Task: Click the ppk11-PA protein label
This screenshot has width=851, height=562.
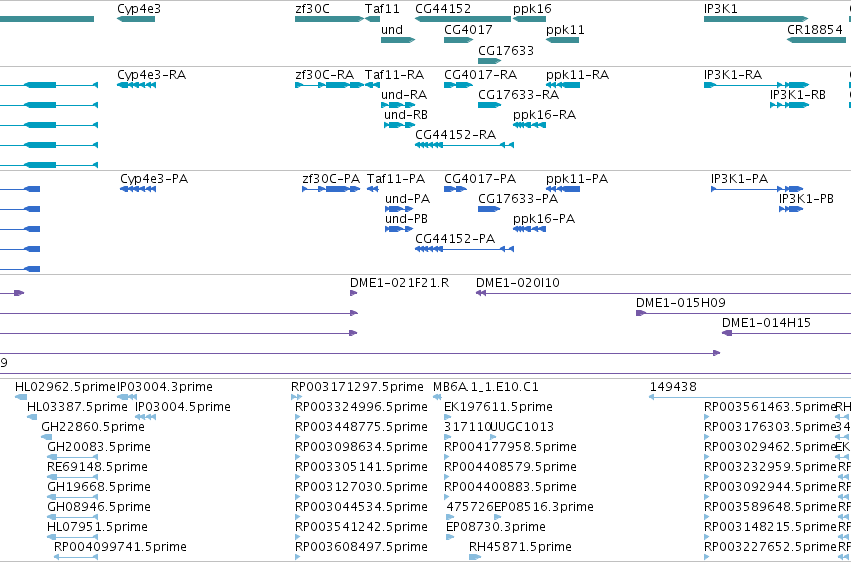Action: pos(577,178)
